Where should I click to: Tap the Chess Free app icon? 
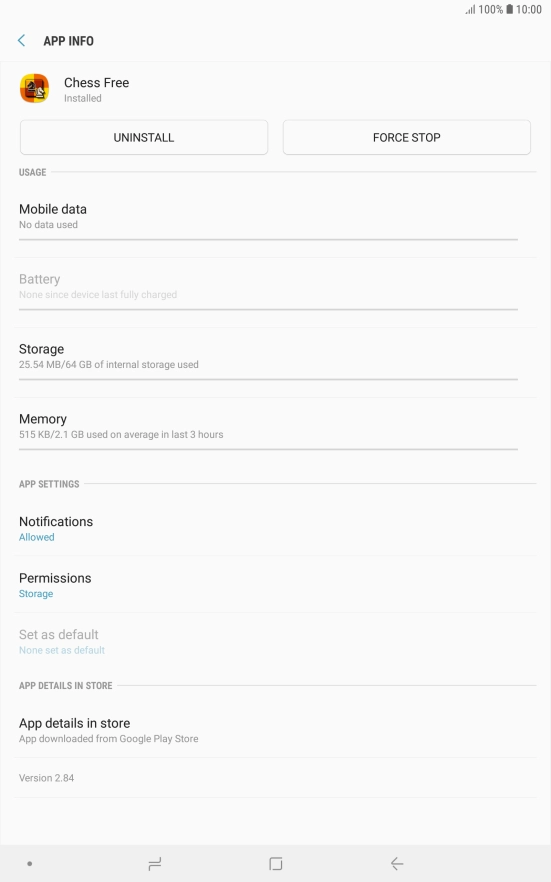tap(34, 88)
